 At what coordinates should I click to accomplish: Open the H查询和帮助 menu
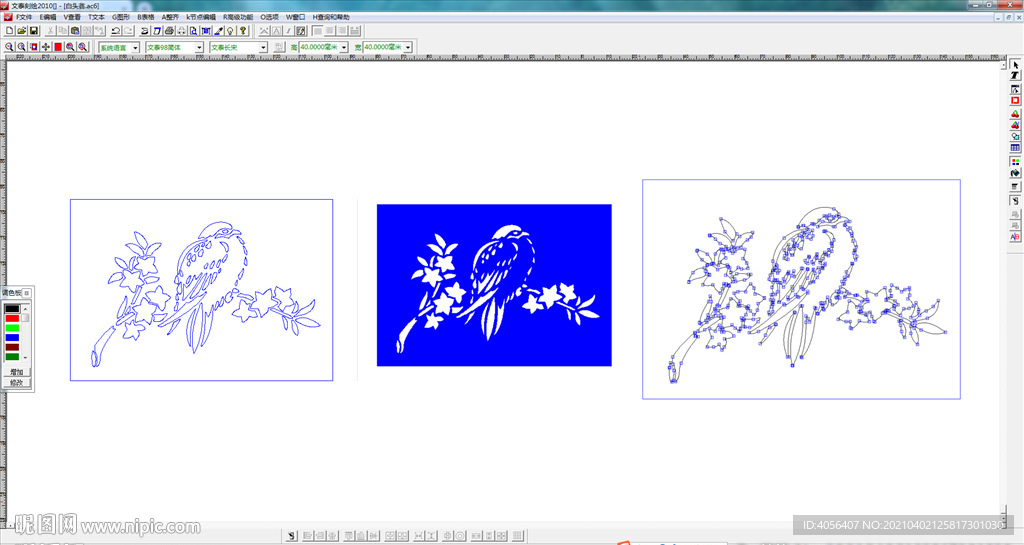pos(330,17)
